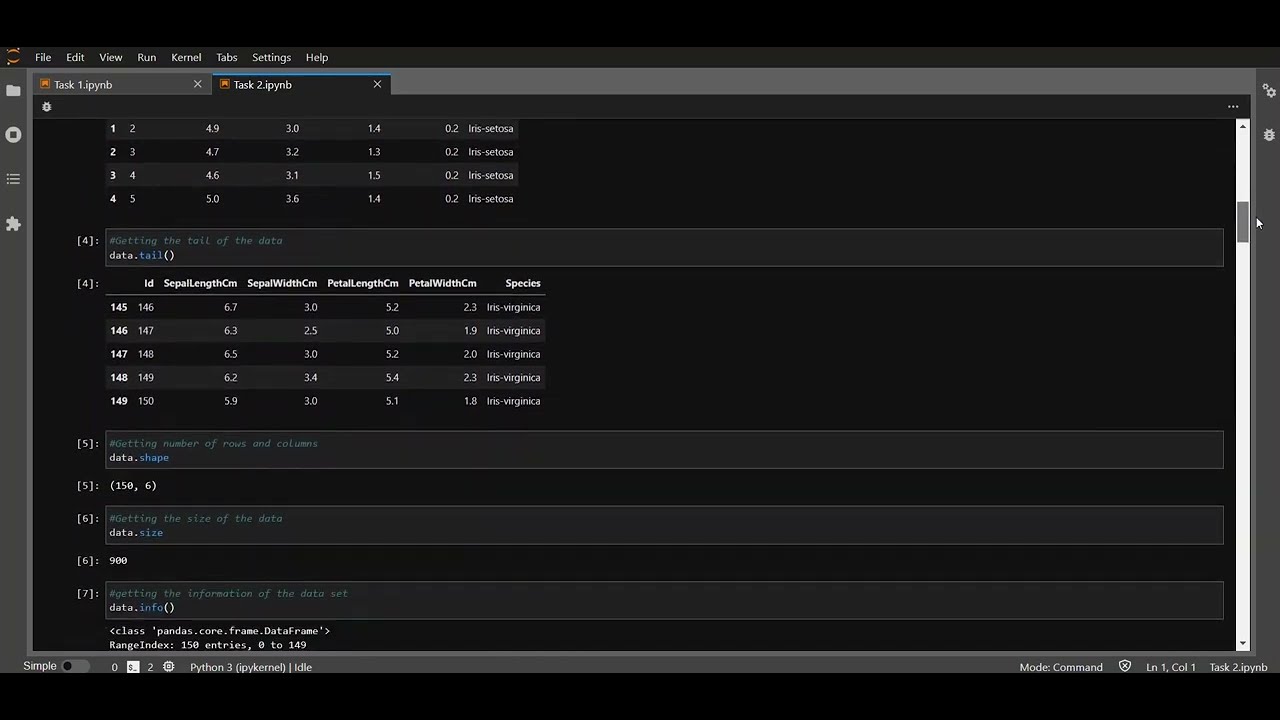Screen dimensions: 1280x720
Task: Click the PetalWidthCm column header
Action: [x=443, y=284]
